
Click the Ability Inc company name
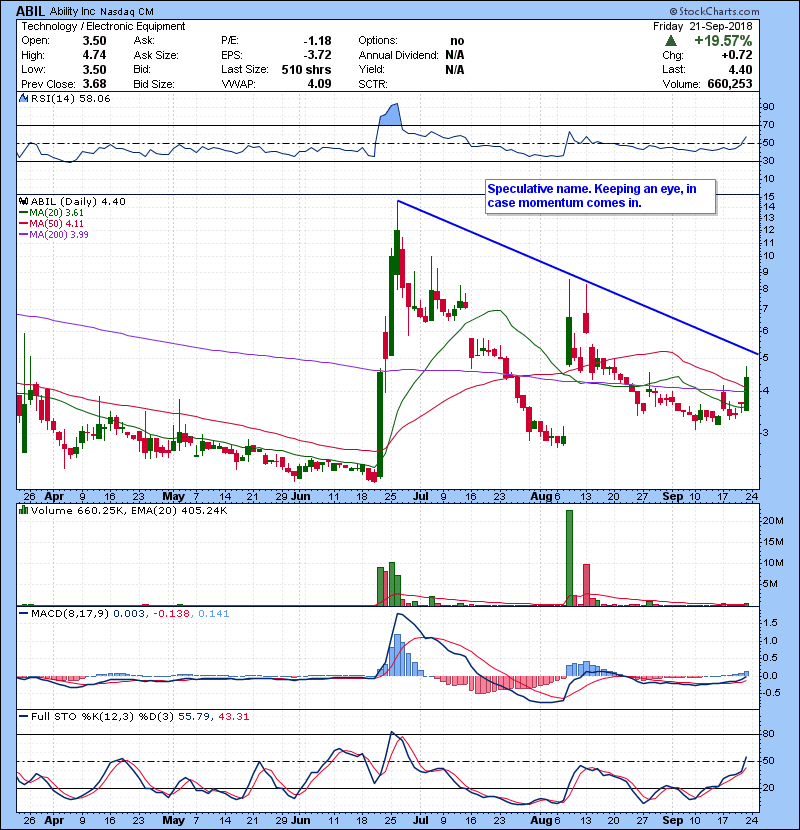point(72,11)
